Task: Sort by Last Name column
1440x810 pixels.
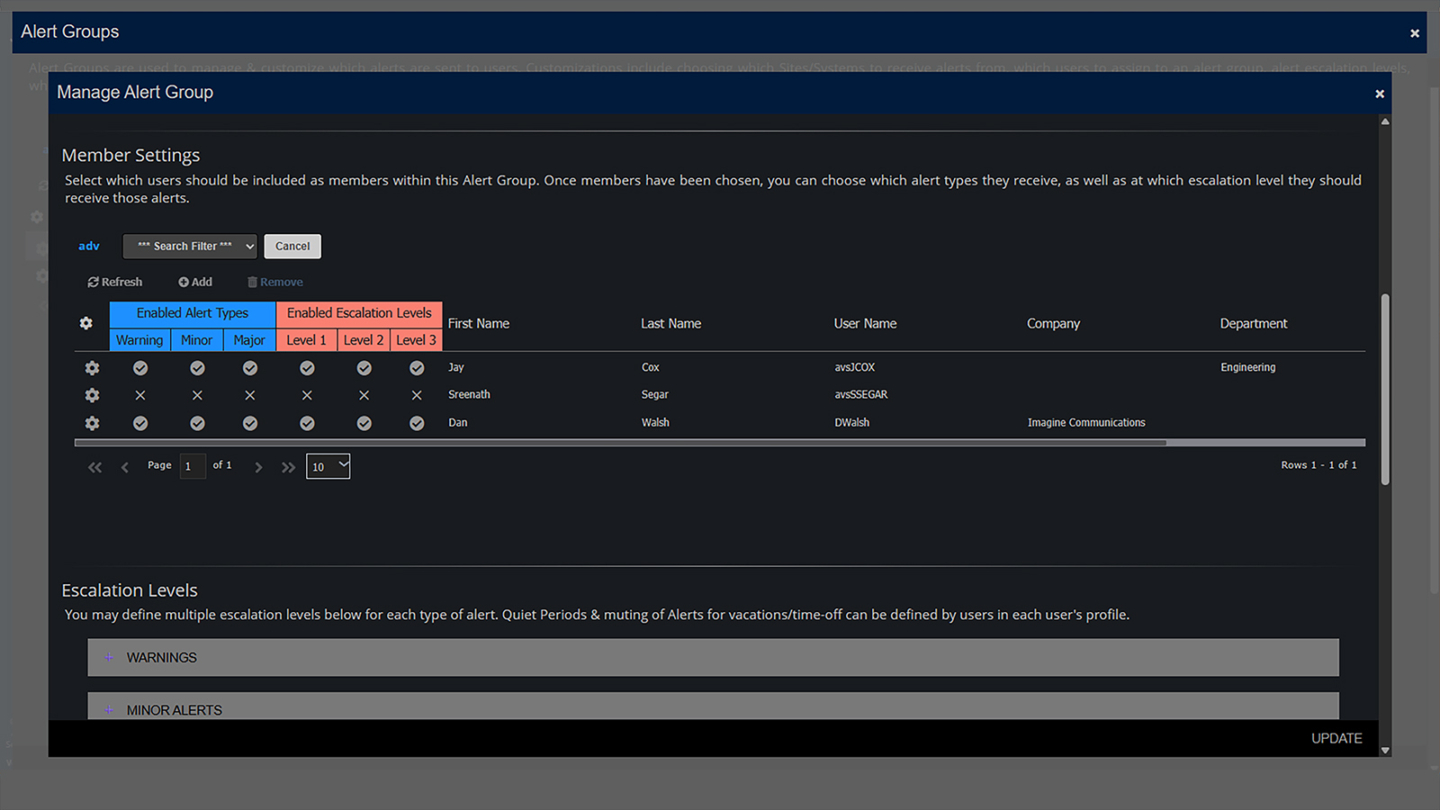Action: [x=671, y=323]
